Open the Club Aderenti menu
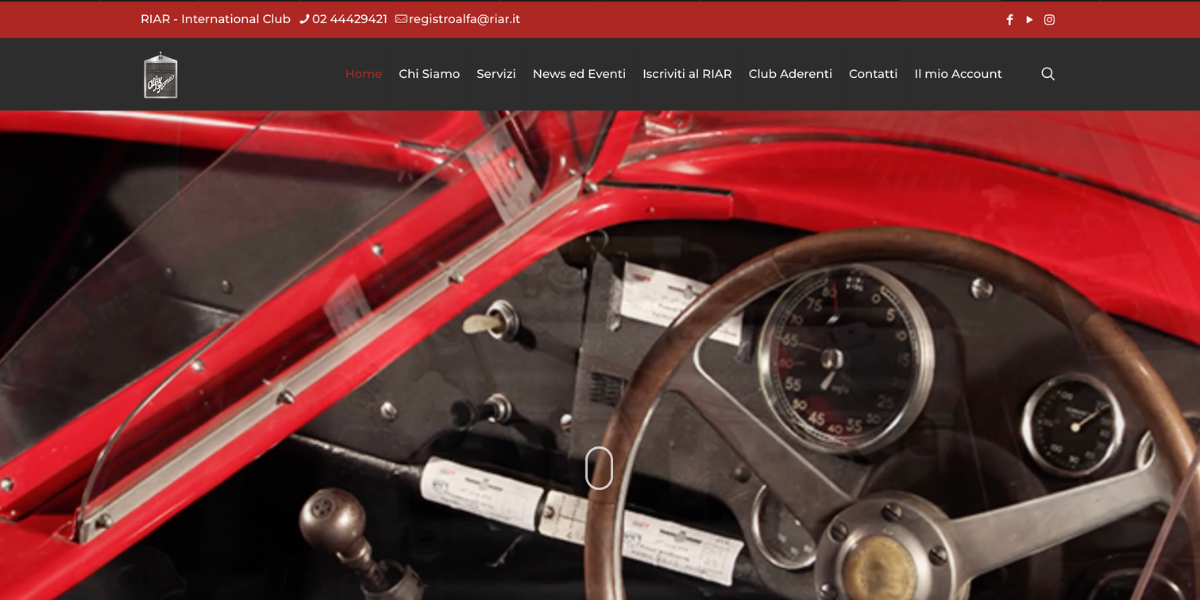1200x600 pixels. coord(790,74)
